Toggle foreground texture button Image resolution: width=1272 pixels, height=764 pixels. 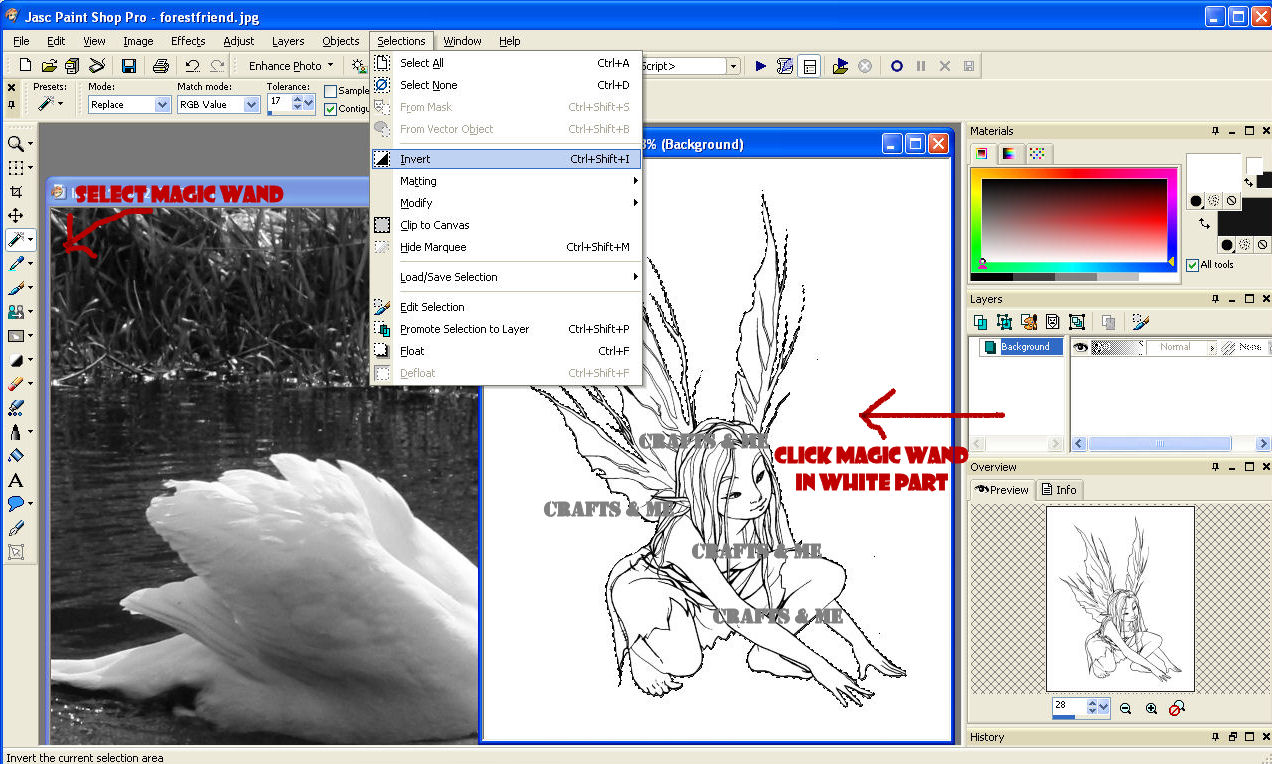pos(1213,201)
